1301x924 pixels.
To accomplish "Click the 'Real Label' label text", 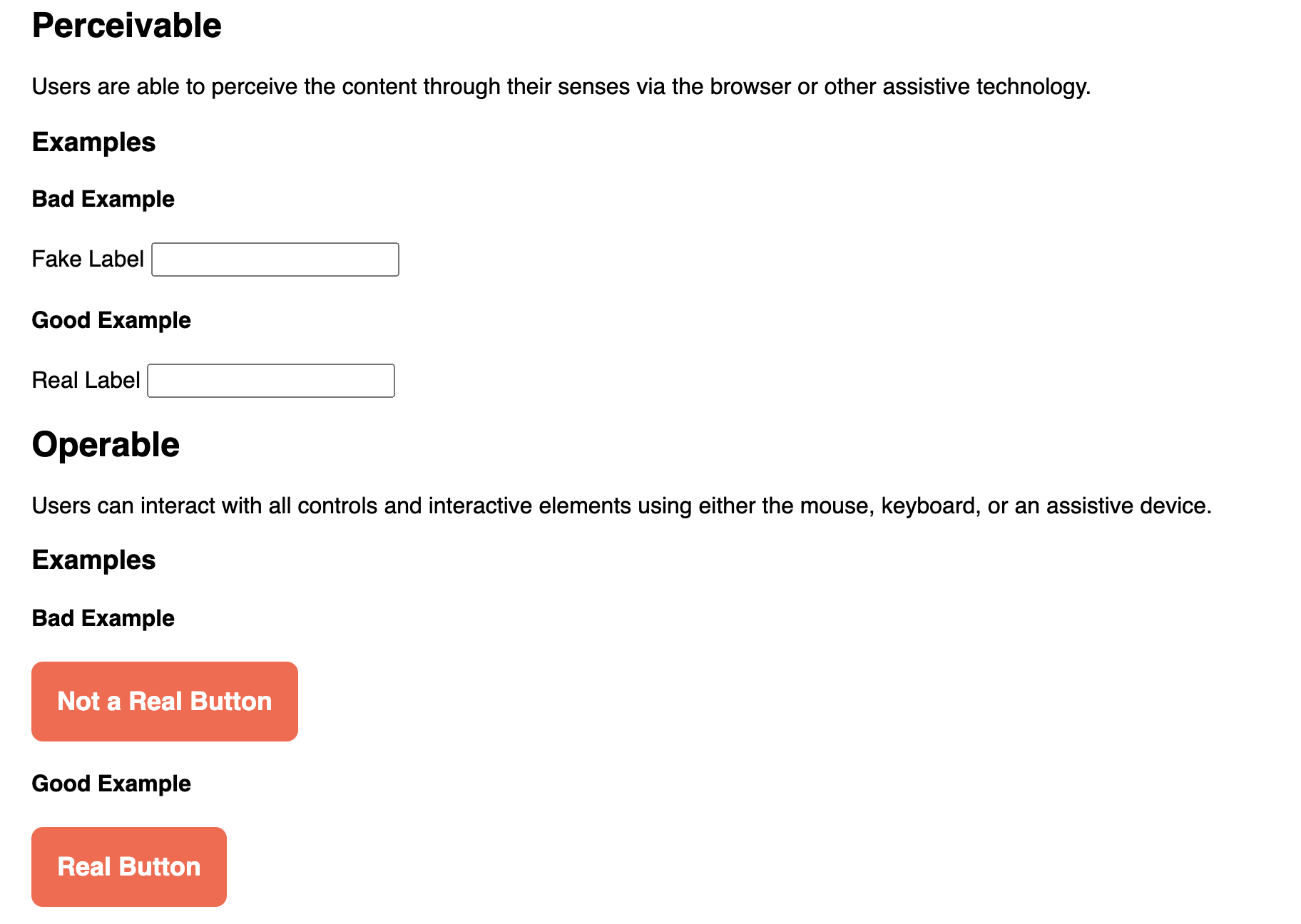I will pos(86,381).
